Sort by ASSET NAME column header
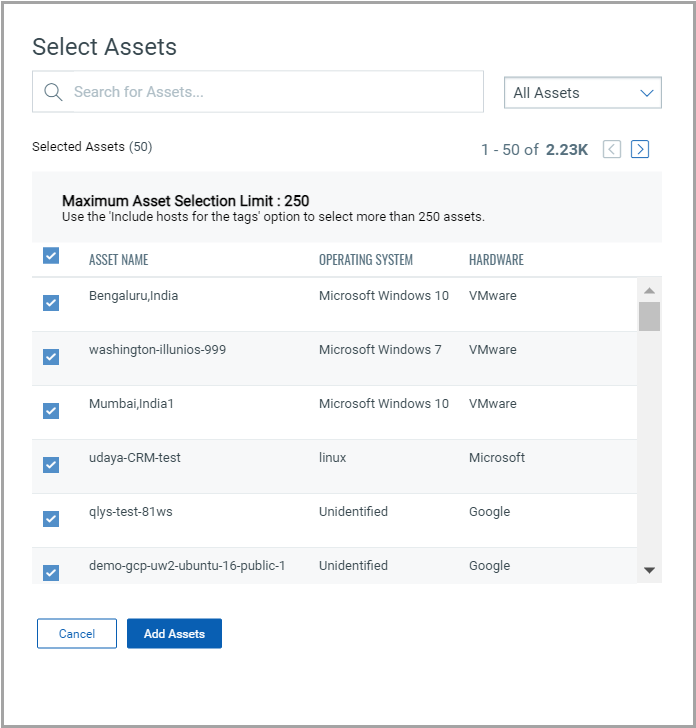This screenshot has height=728, width=696. pos(118,260)
